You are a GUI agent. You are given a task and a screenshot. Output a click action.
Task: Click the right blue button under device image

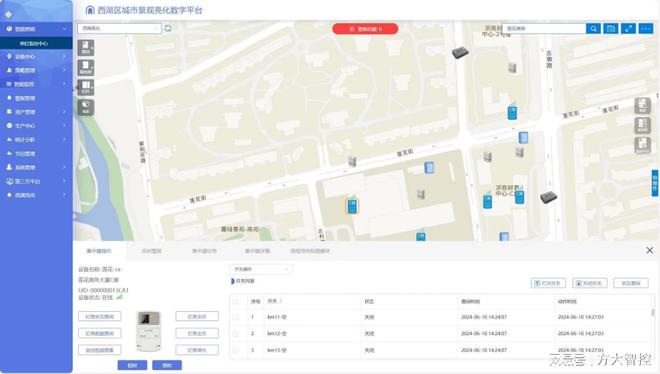[x=167, y=365]
